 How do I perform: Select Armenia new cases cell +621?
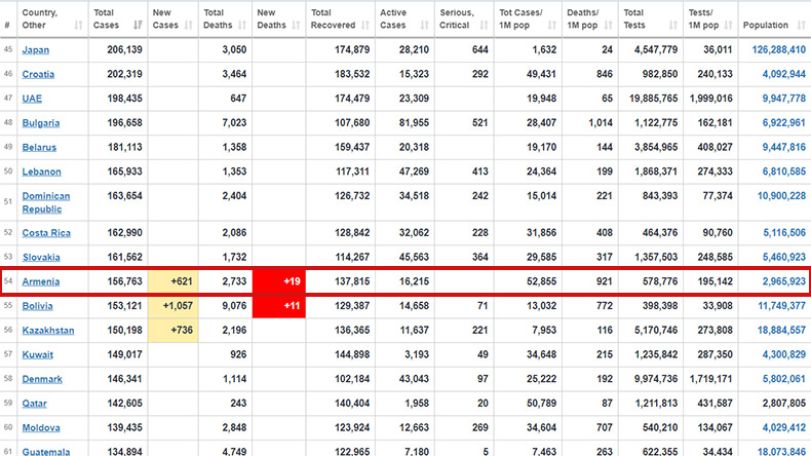point(173,281)
